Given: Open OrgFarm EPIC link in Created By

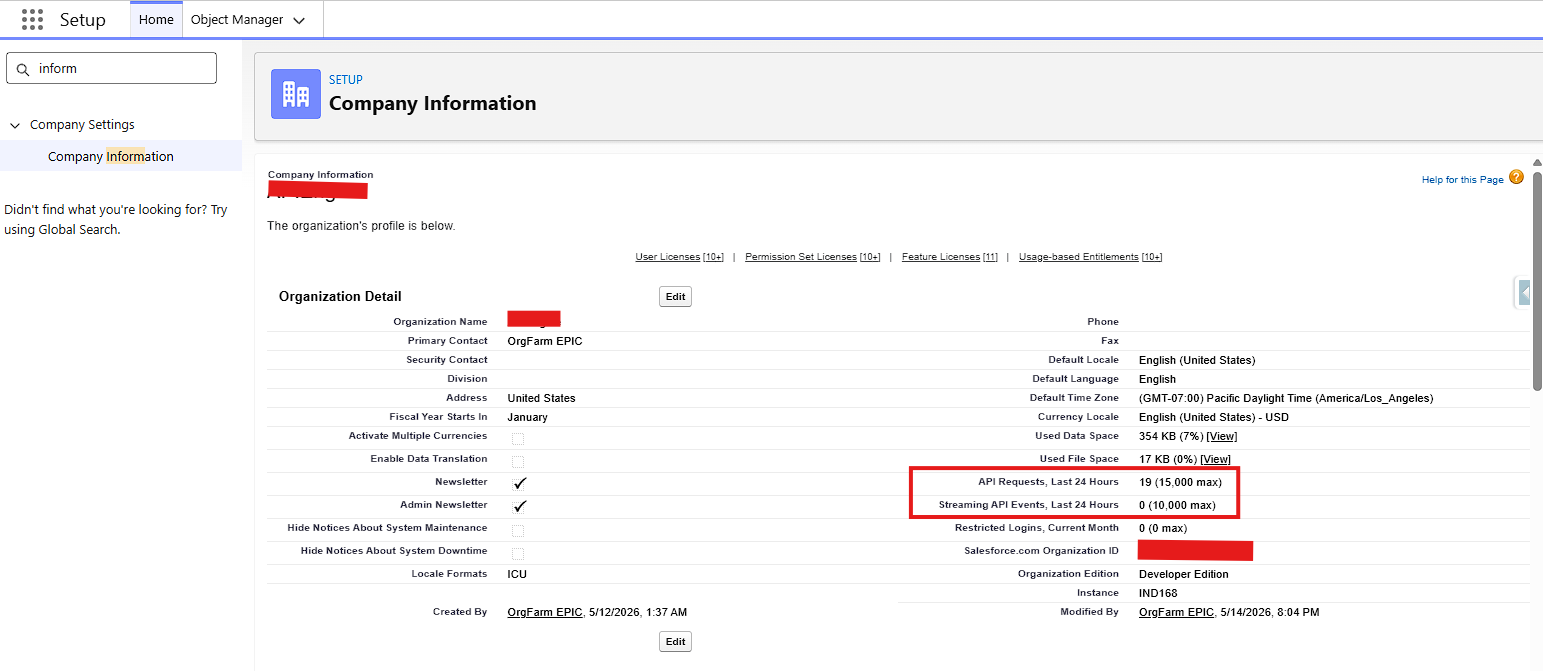Looking at the screenshot, I should [x=545, y=612].
